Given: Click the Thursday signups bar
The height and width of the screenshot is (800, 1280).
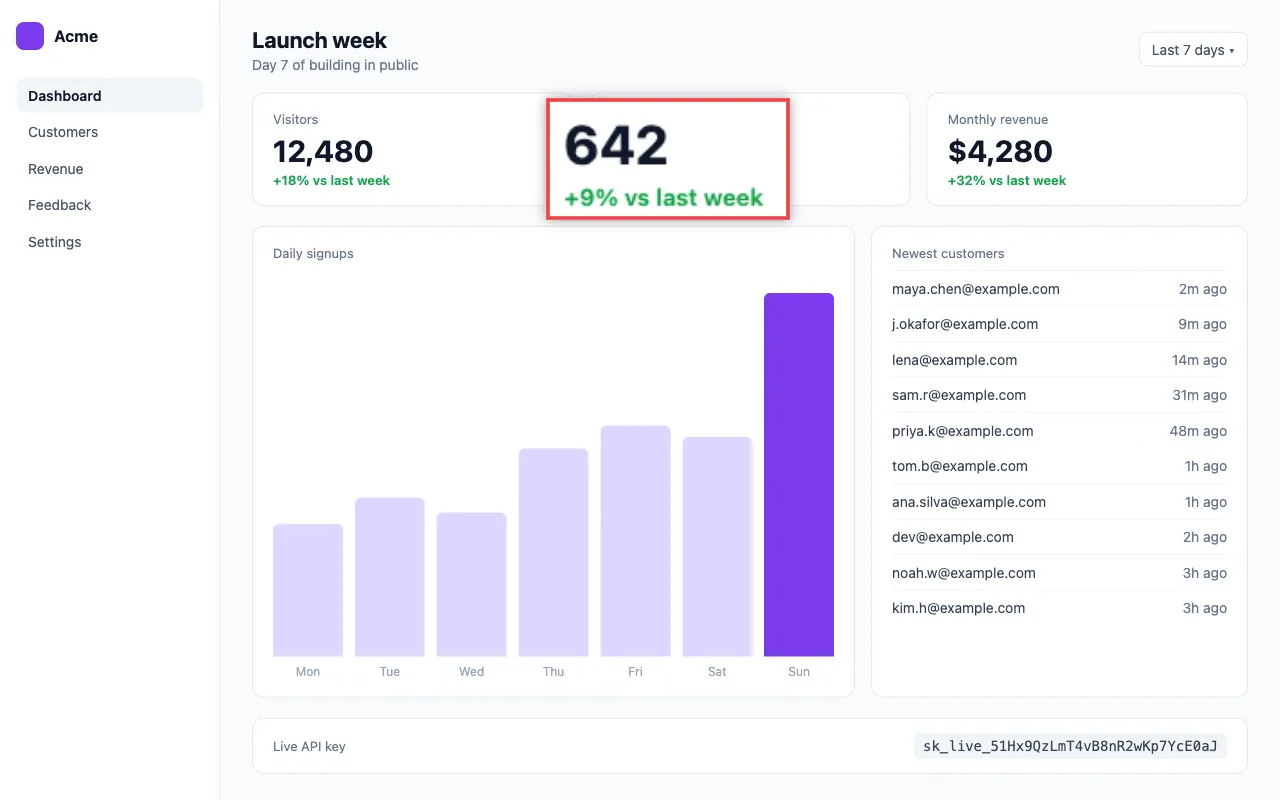Looking at the screenshot, I should tap(554, 553).
